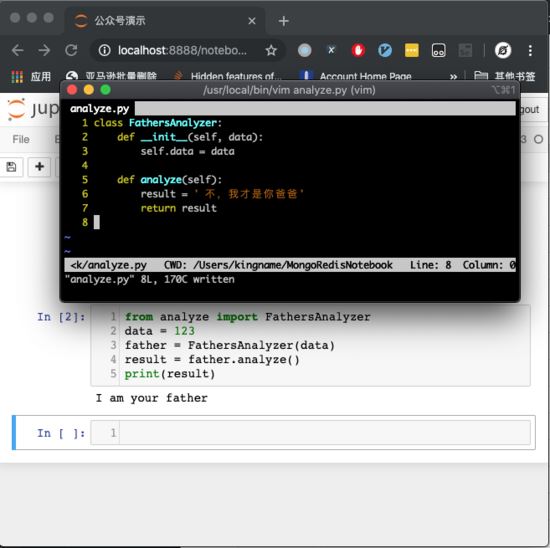550x548 pixels.
Task: Open the other bookmarks folder
Action: 504,76
